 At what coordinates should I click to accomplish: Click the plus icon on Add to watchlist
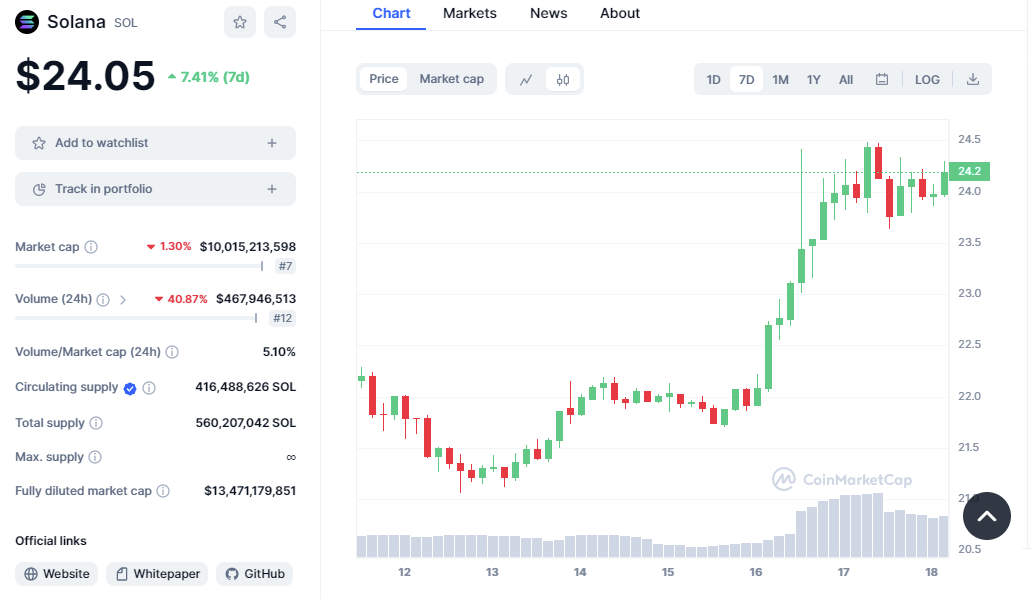(x=272, y=143)
